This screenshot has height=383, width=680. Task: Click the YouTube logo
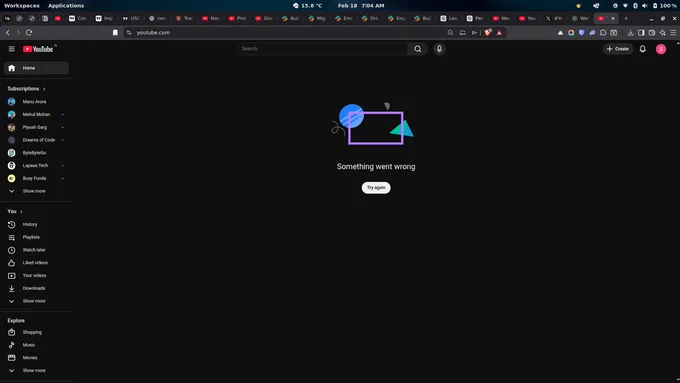tap(38, 49)
